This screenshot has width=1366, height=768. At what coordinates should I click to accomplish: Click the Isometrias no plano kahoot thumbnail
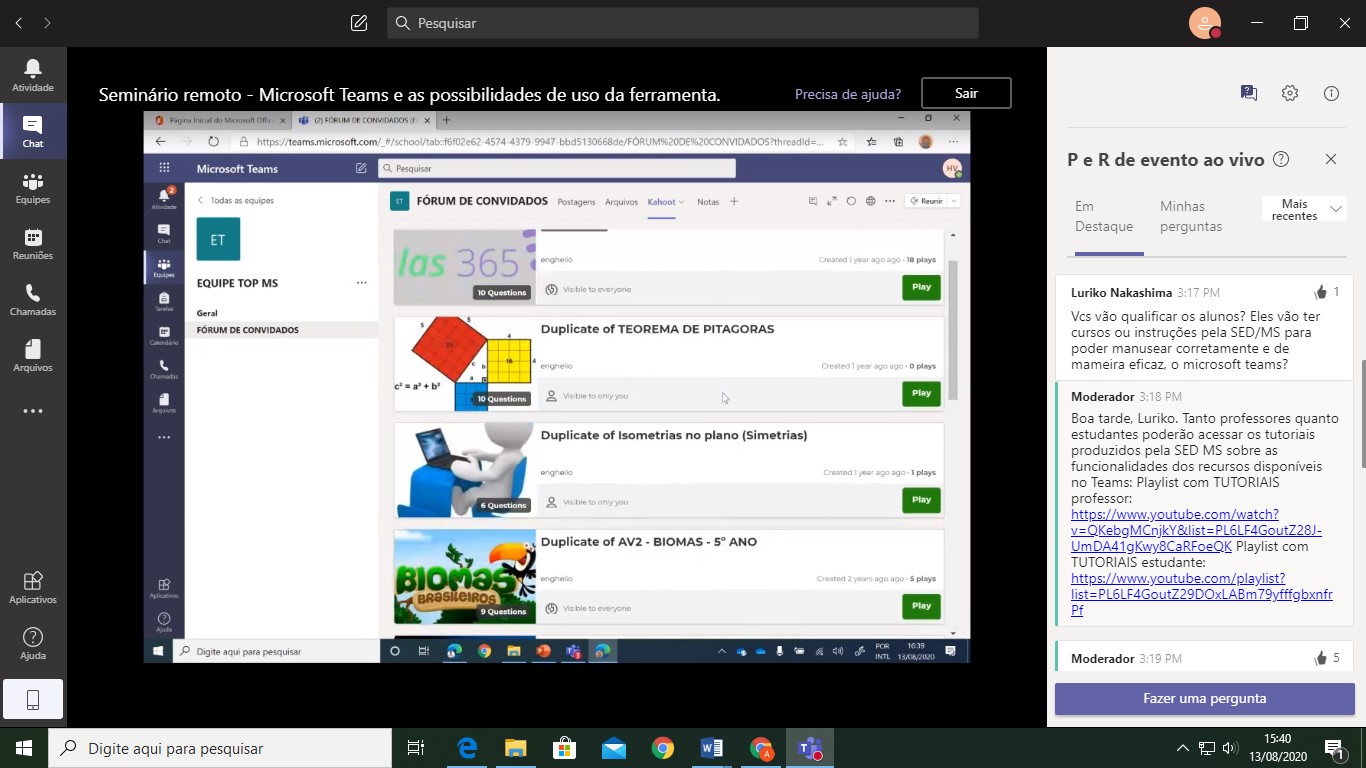pos(465,470)
